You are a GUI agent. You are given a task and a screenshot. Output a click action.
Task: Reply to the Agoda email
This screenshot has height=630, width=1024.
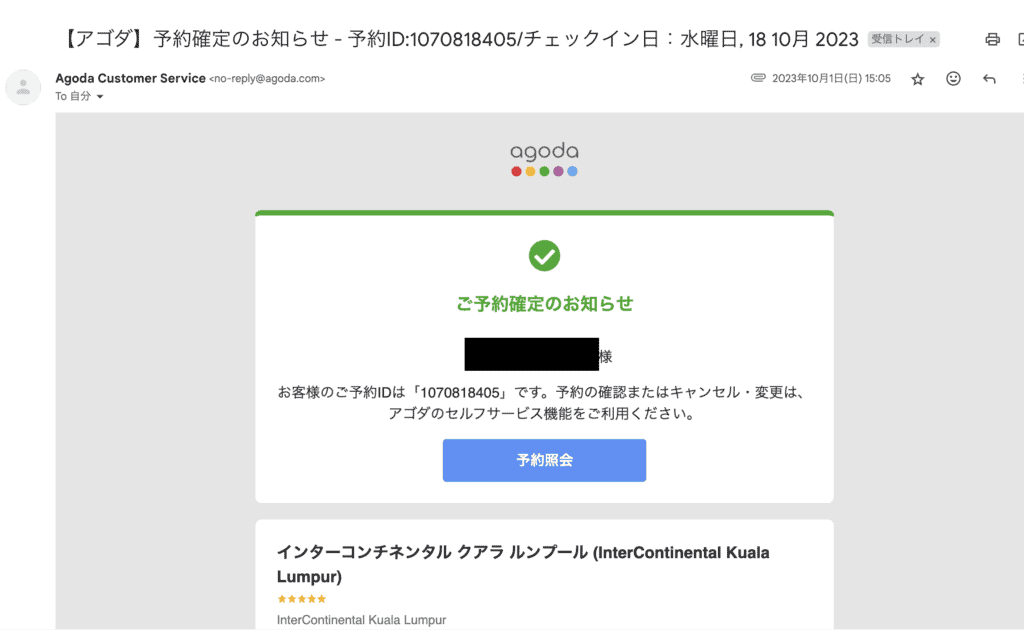point(989,78)
